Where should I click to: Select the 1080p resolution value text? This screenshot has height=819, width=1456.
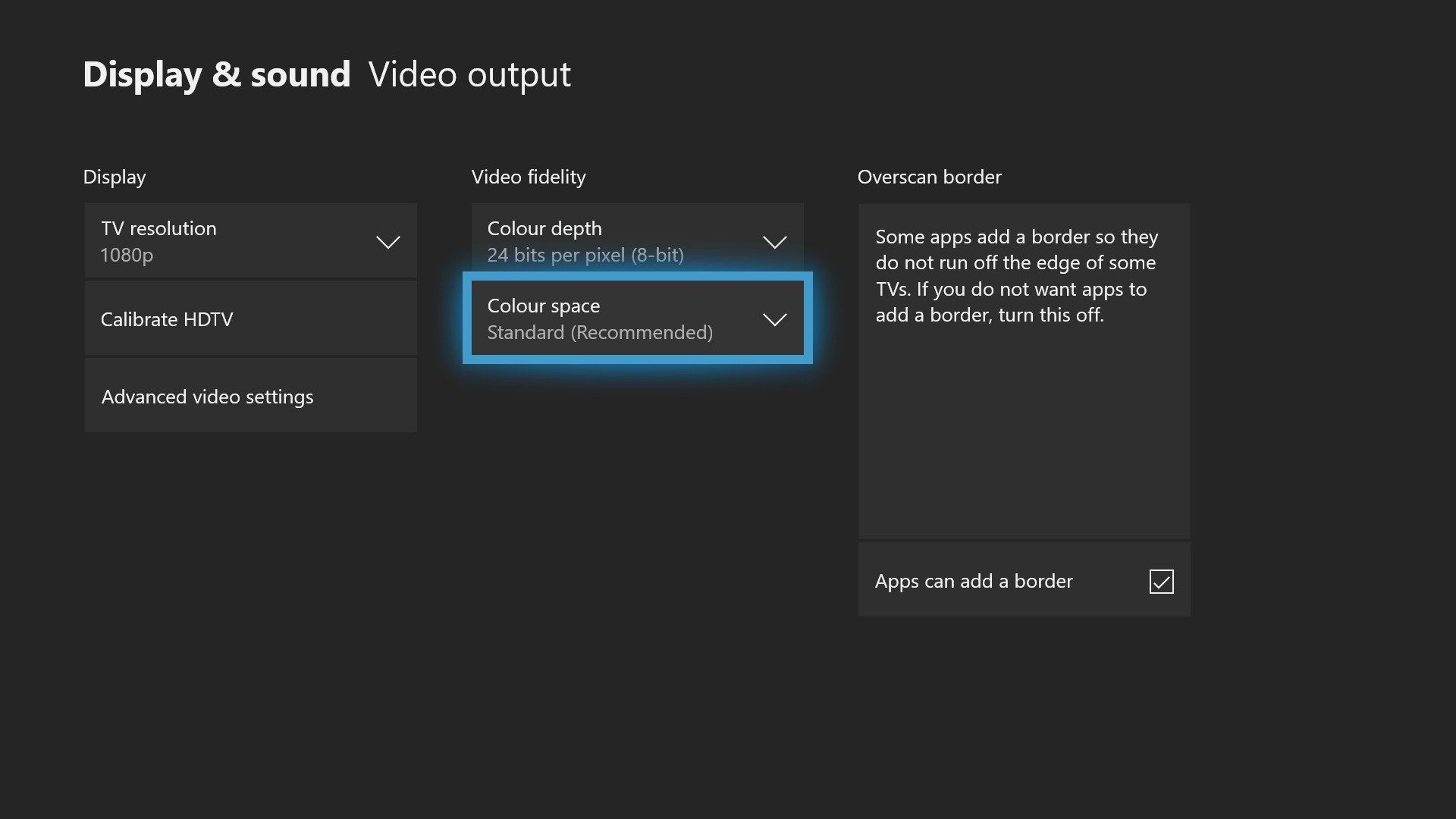(x=127, y=256)
